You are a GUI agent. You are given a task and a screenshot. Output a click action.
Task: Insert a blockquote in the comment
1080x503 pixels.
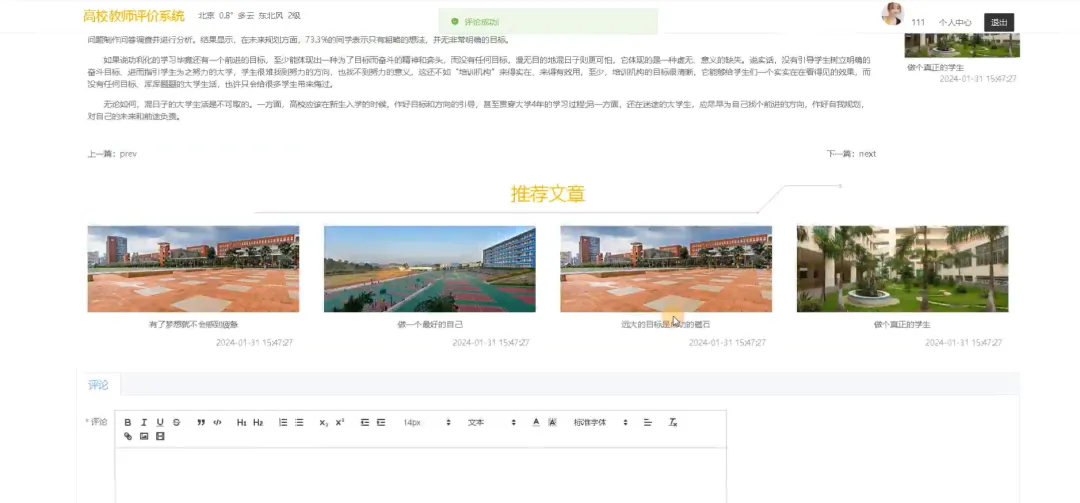coord(201,422)
